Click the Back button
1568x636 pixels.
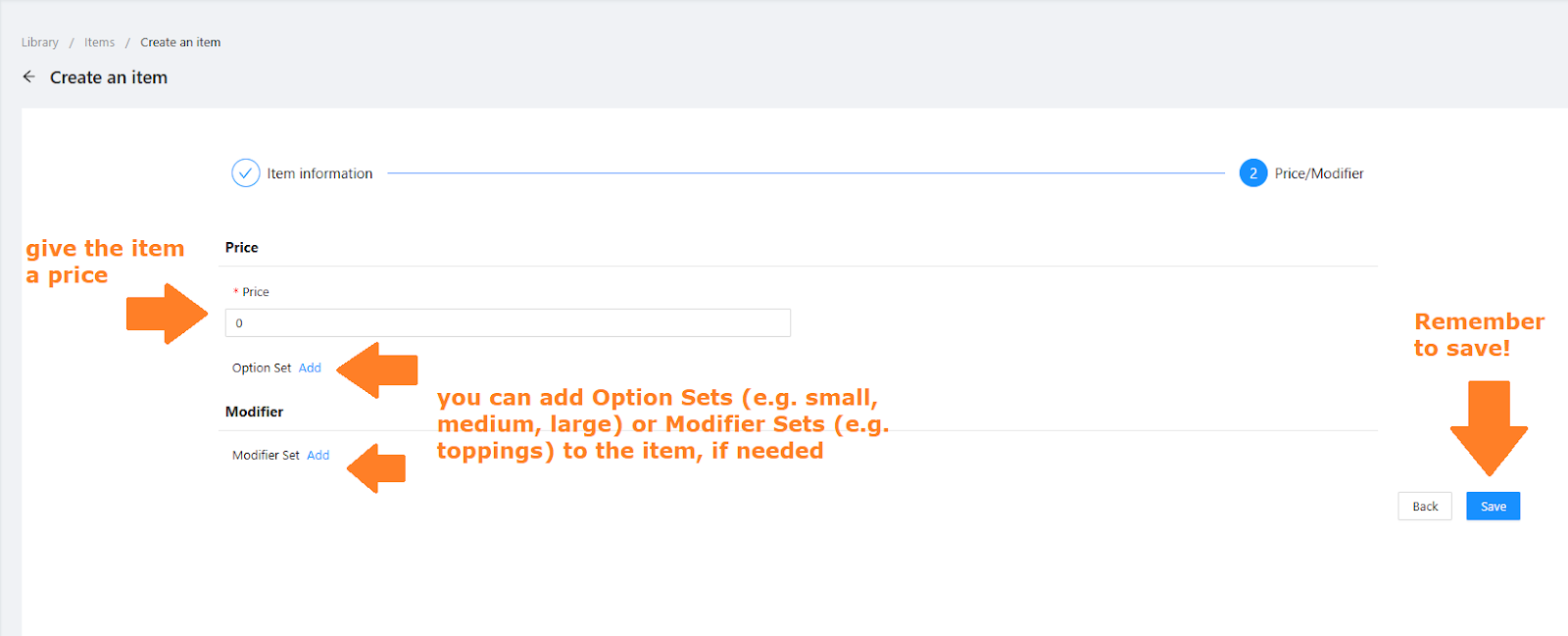click(1425, 506)
